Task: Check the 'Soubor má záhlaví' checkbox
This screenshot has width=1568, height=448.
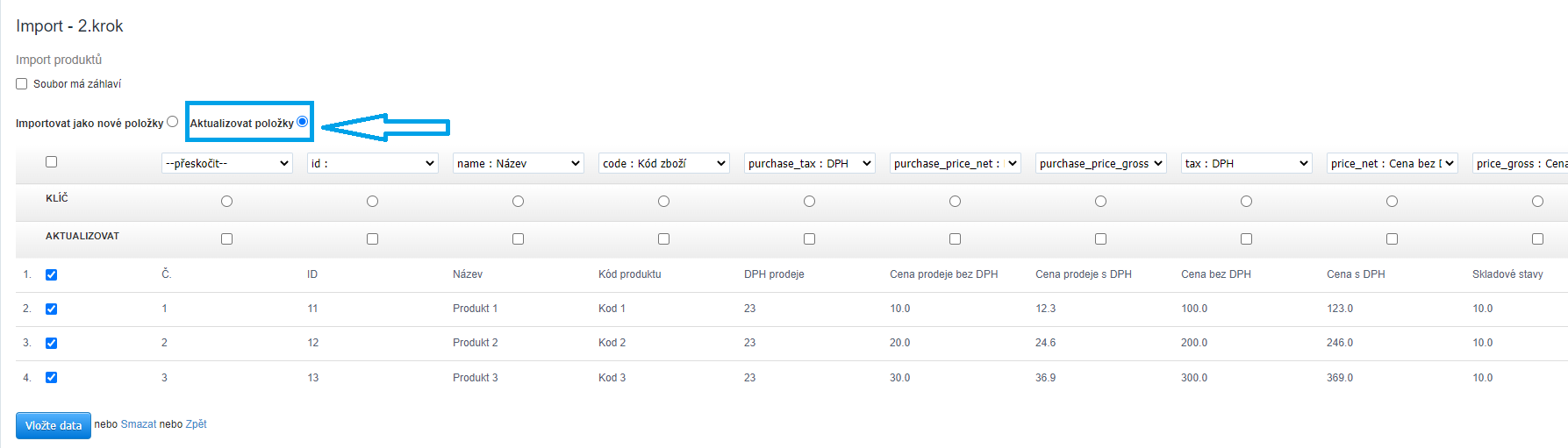Action: click(x=22, y=84)
